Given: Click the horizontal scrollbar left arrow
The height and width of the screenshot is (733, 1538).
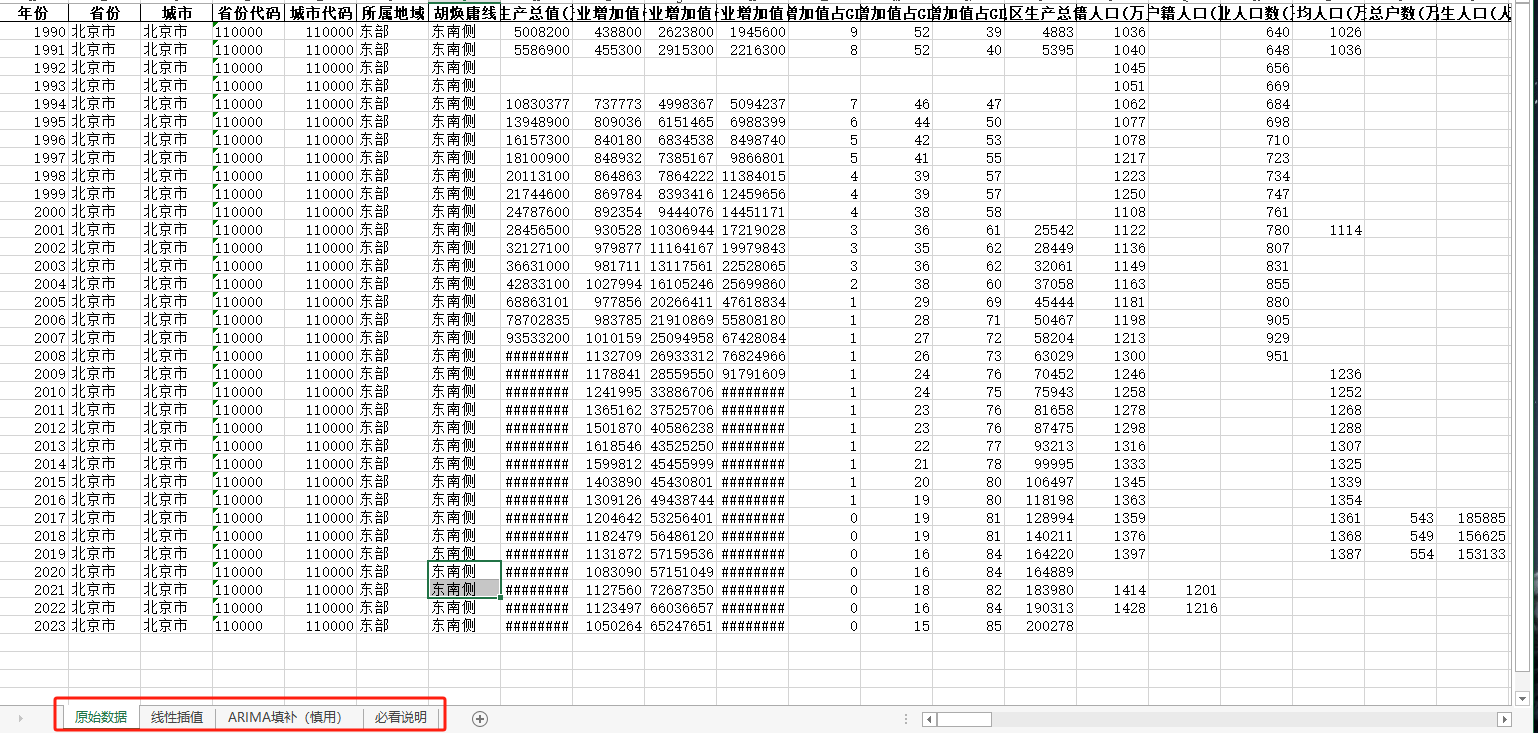Looking at the screenshot, I should 928,719.
